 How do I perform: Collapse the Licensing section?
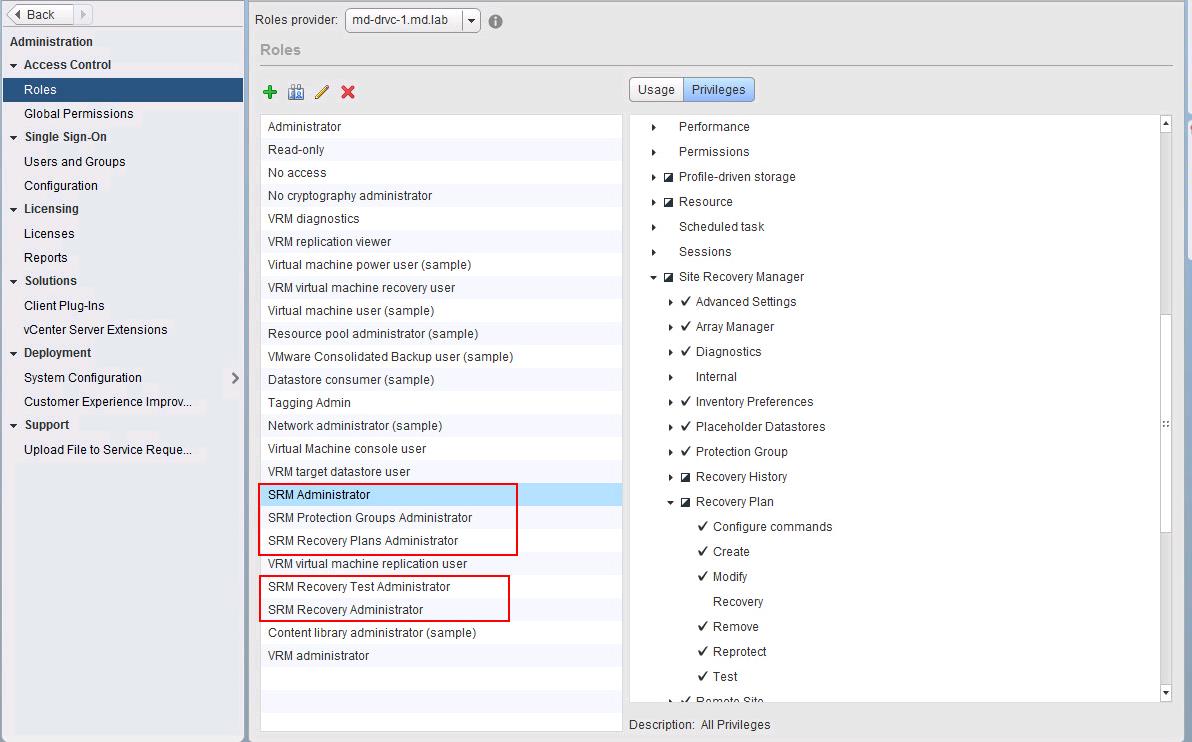point(14,209)
